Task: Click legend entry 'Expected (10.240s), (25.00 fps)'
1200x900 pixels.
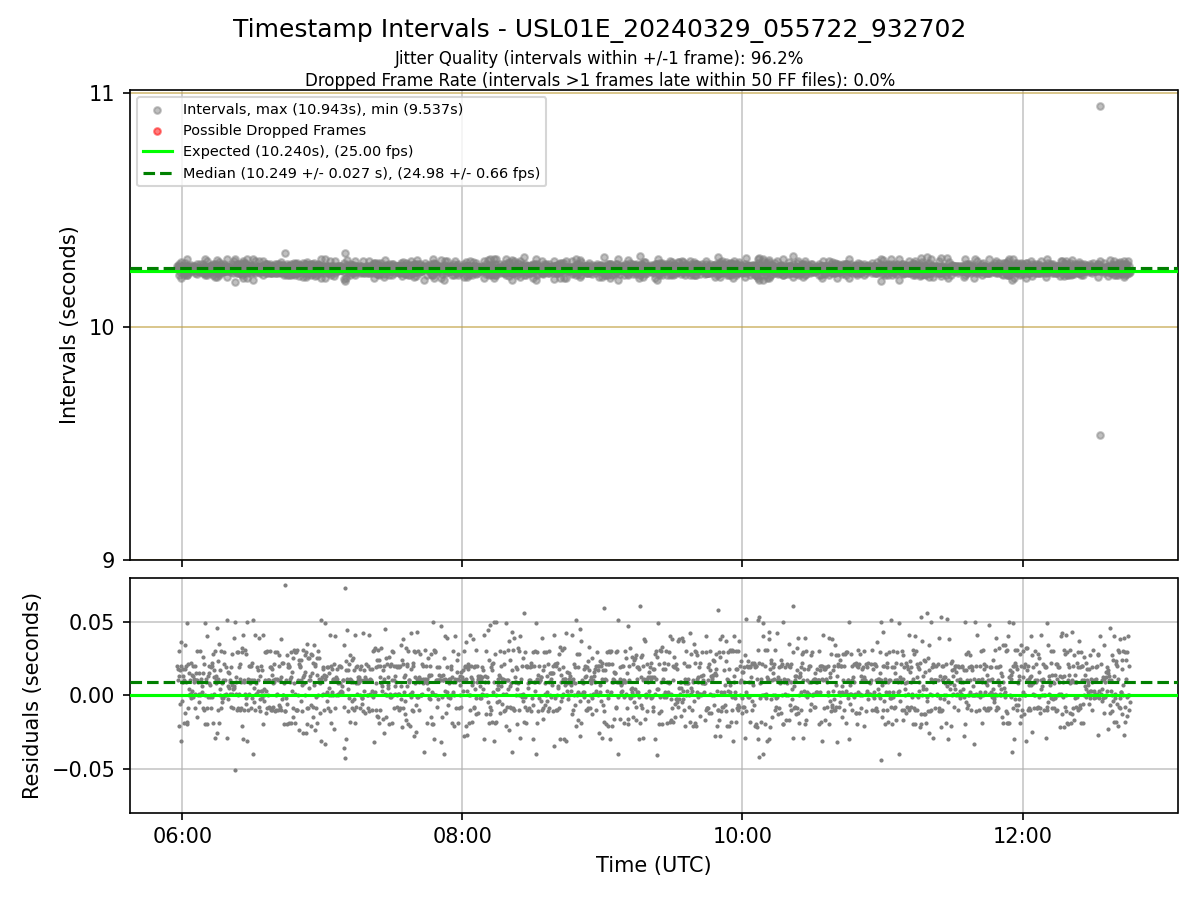Action: (x=298, y=151)
